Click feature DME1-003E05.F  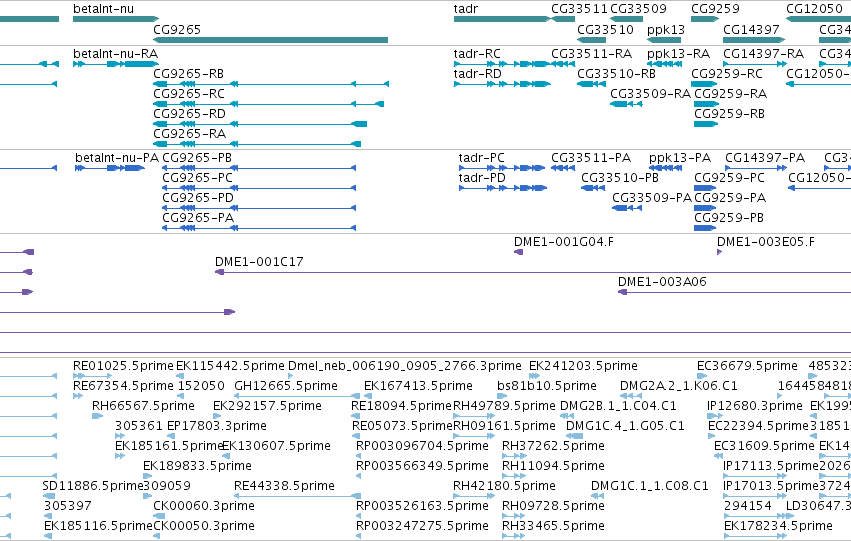pos(720,252)
